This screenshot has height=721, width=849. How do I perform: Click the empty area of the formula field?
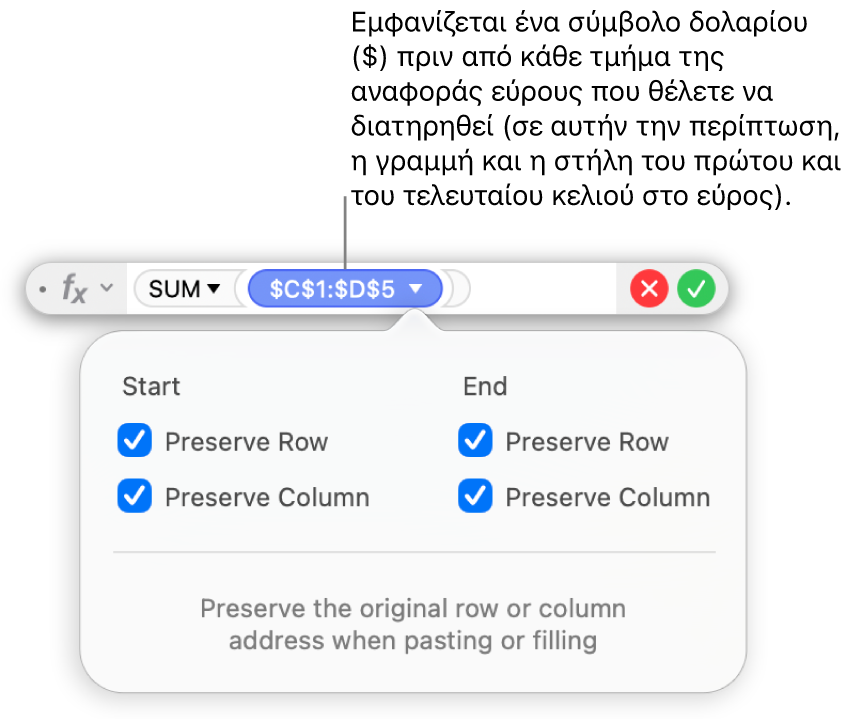pyautogui.click(x=540, y=290)
